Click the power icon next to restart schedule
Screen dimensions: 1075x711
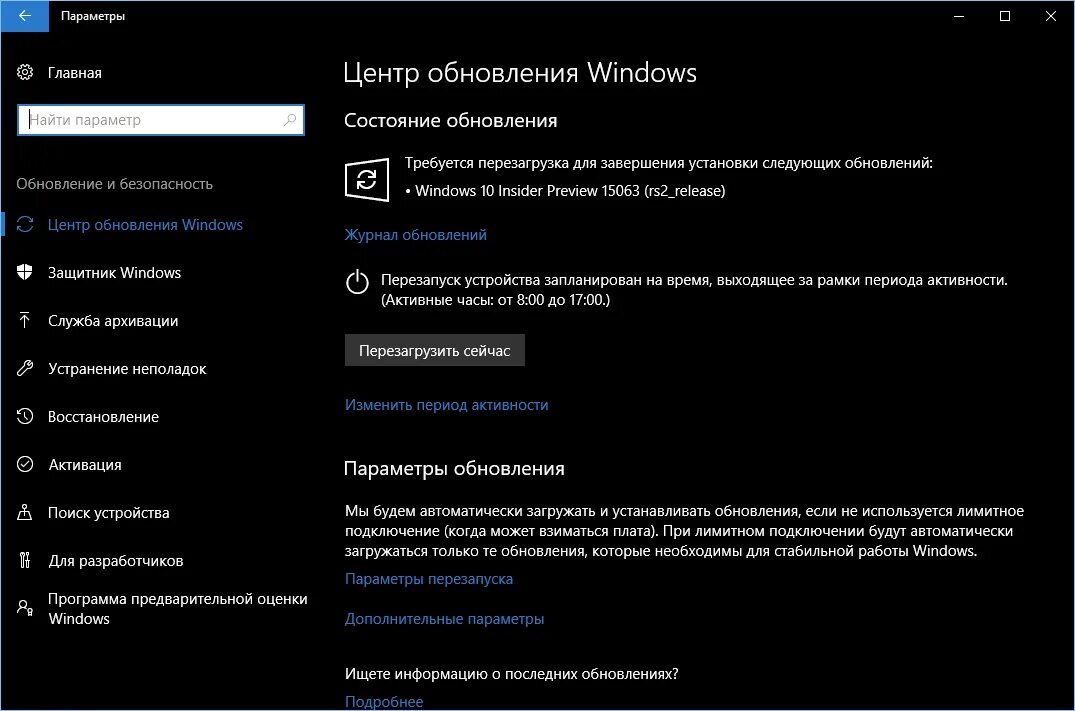357,283
